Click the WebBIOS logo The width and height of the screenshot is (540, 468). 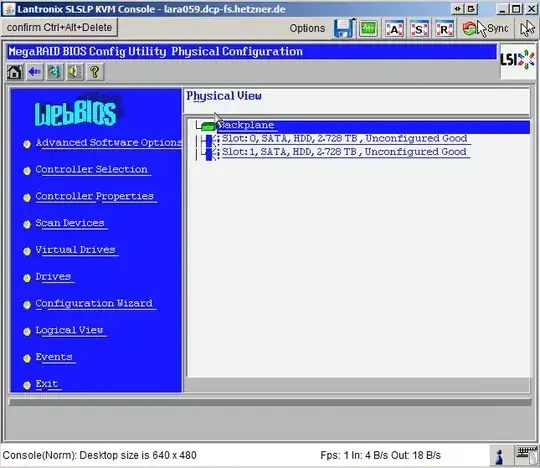click(x=76, y=112)
